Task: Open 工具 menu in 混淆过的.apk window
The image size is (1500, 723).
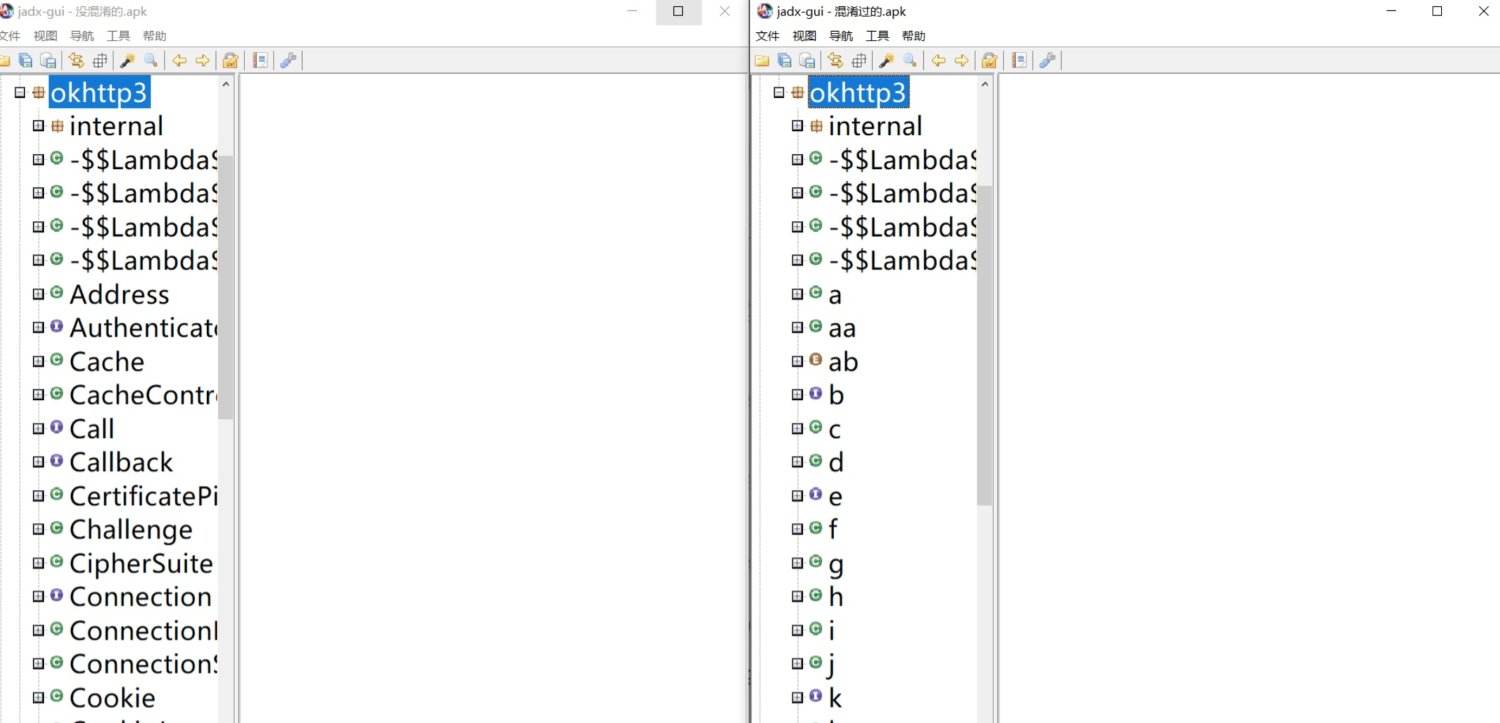Action: [x=877, y=36]
